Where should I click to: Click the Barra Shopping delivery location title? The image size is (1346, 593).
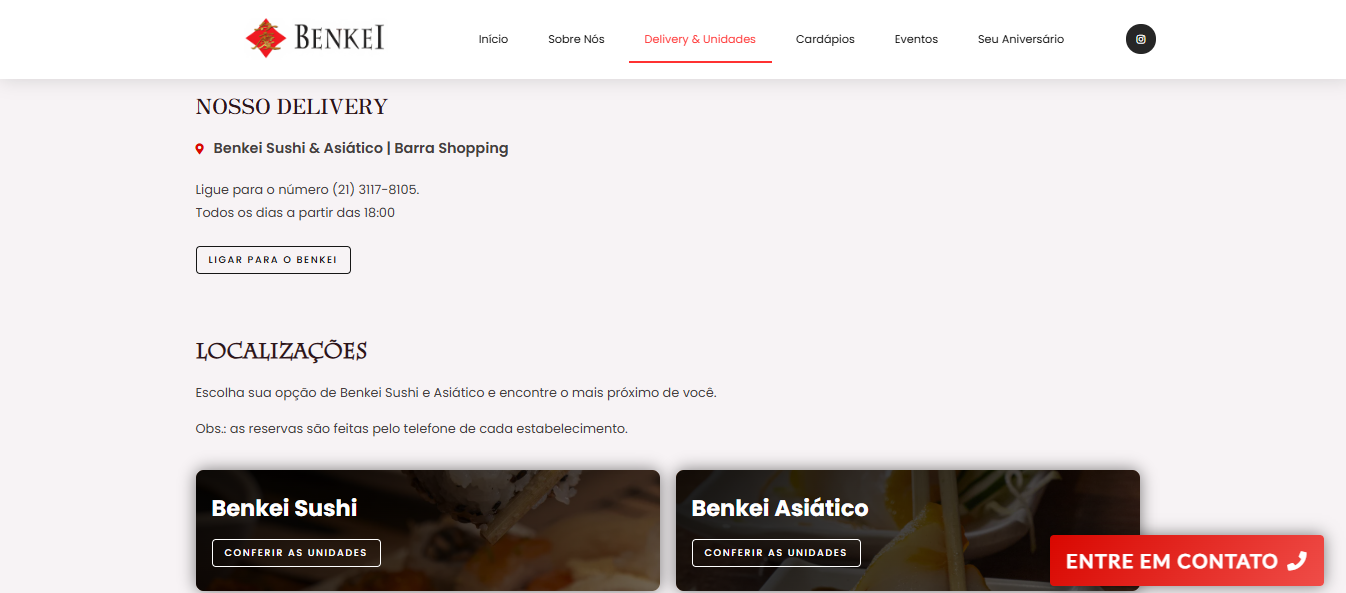tap(361, 148)
